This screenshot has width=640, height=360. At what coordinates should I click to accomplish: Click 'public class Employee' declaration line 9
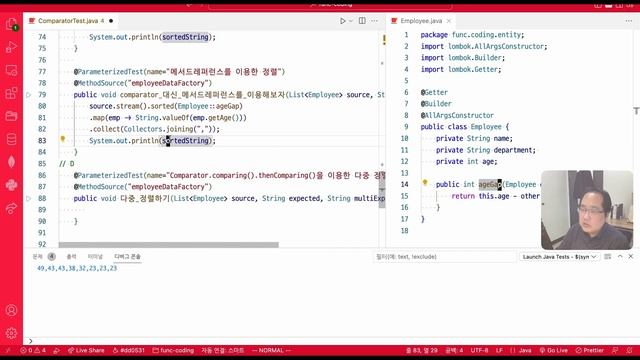pos(465,127)
